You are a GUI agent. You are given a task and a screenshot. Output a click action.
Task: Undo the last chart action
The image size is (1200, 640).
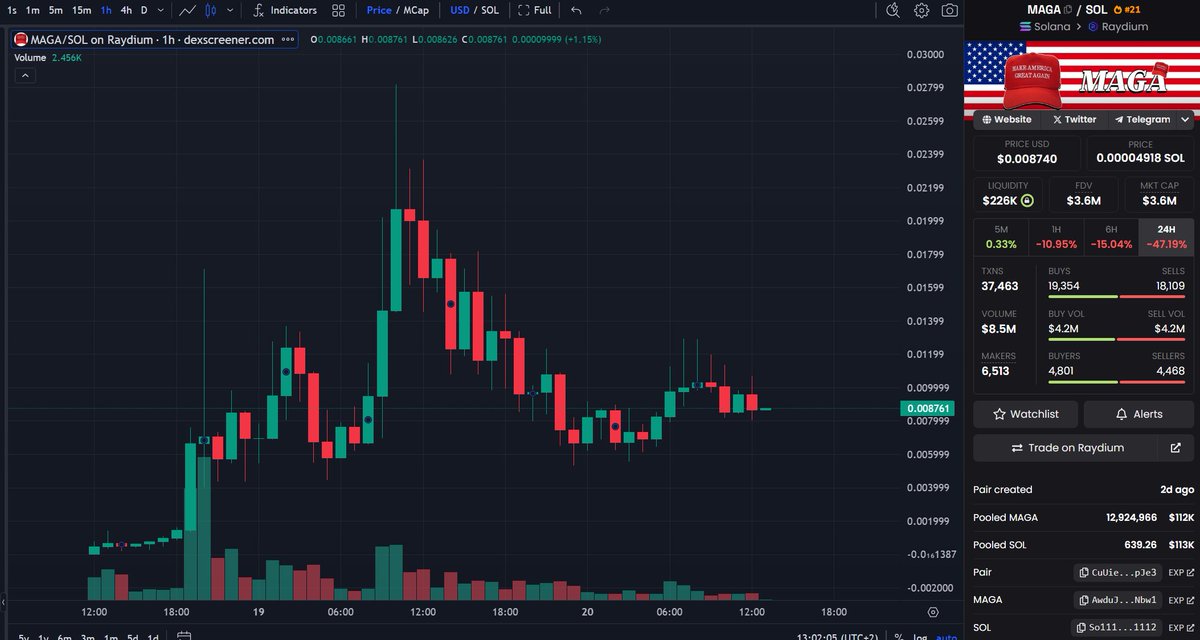(576, 10)
